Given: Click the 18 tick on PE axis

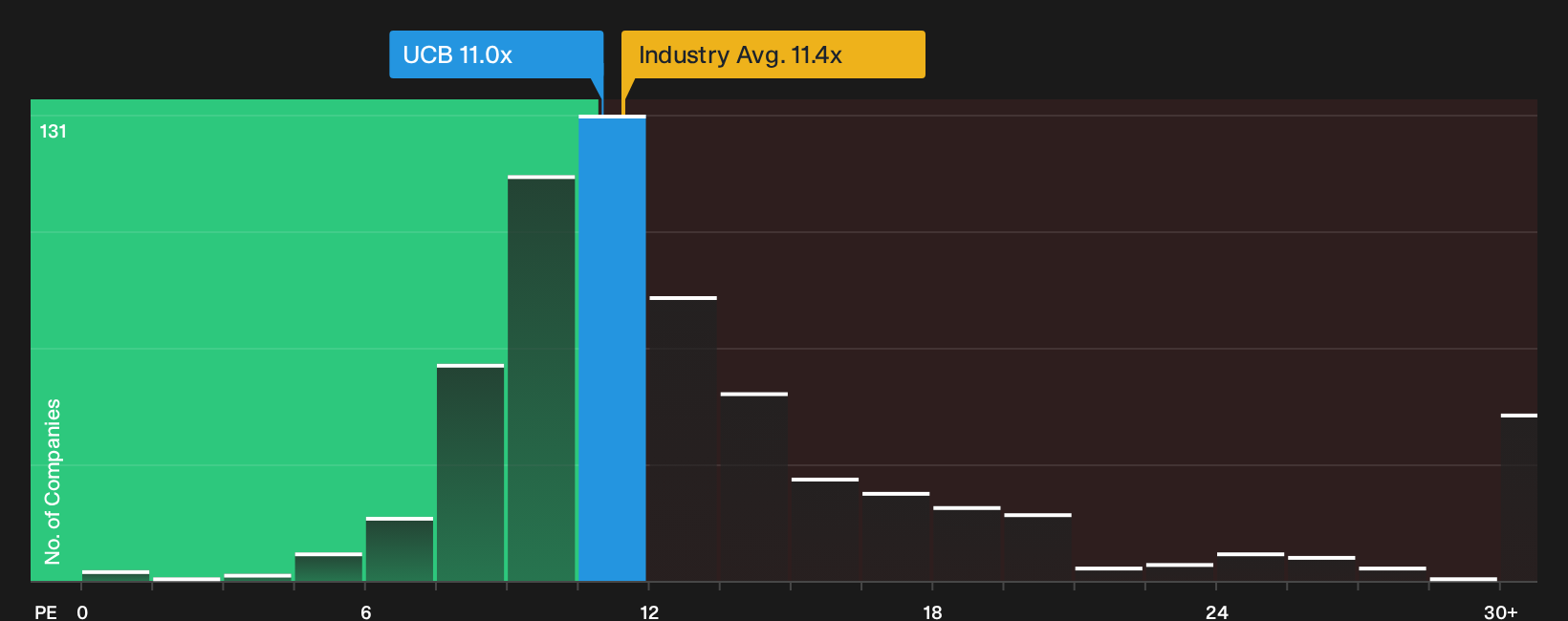Looking at the screenshot, I should coord(932,612).
